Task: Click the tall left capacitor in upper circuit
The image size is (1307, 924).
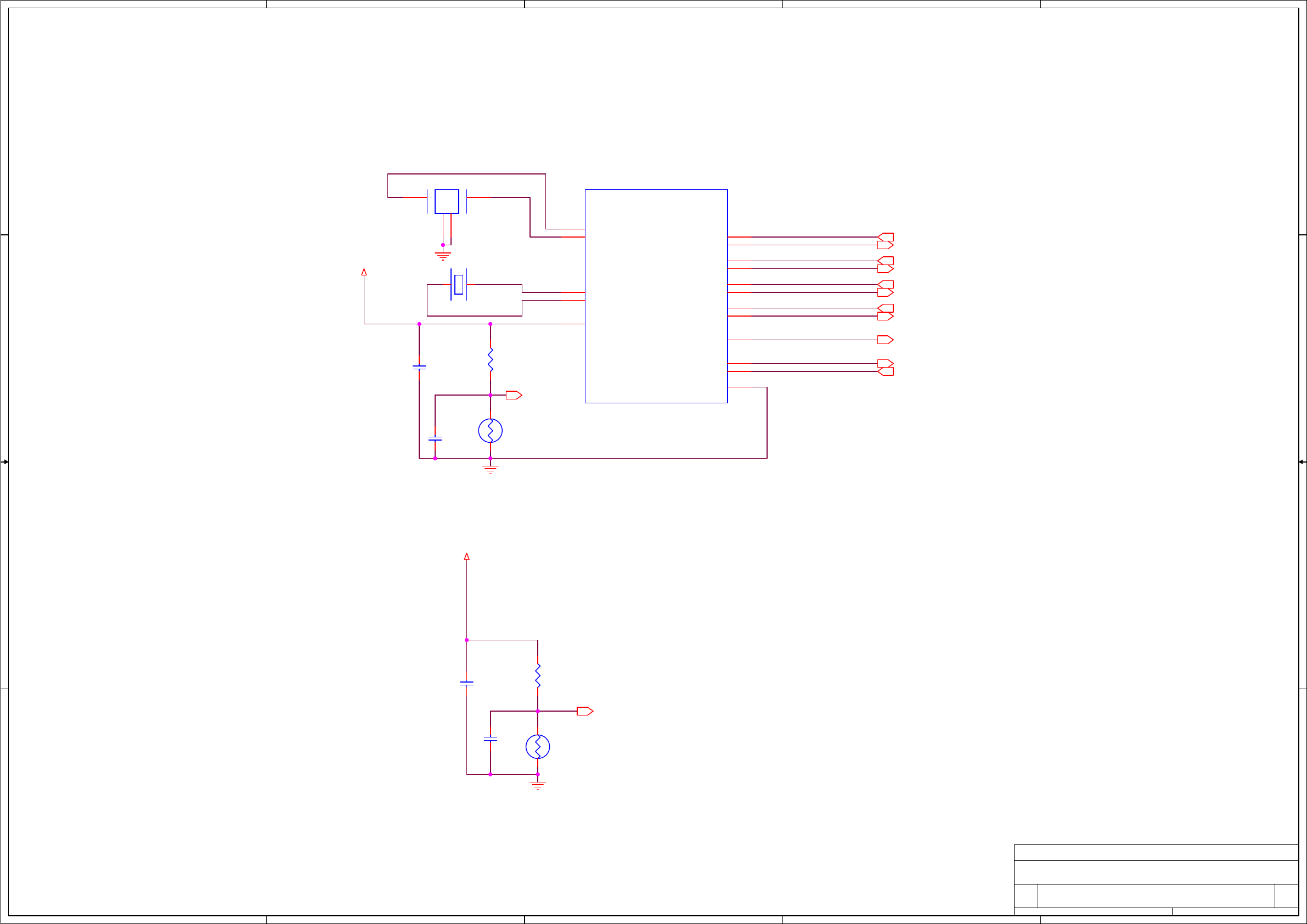Action: tap(419, 368)
